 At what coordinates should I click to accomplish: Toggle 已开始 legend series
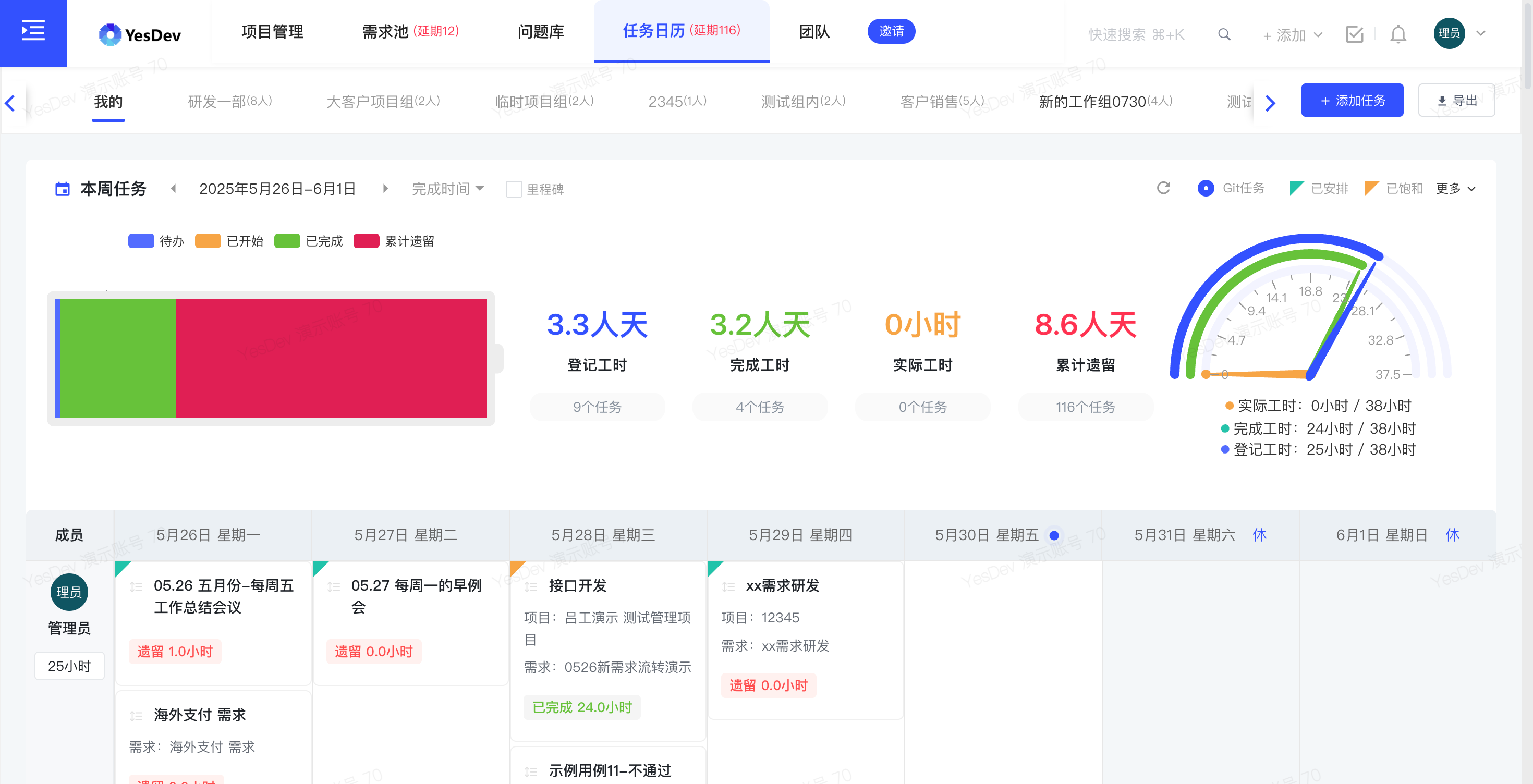click(230, 241)
